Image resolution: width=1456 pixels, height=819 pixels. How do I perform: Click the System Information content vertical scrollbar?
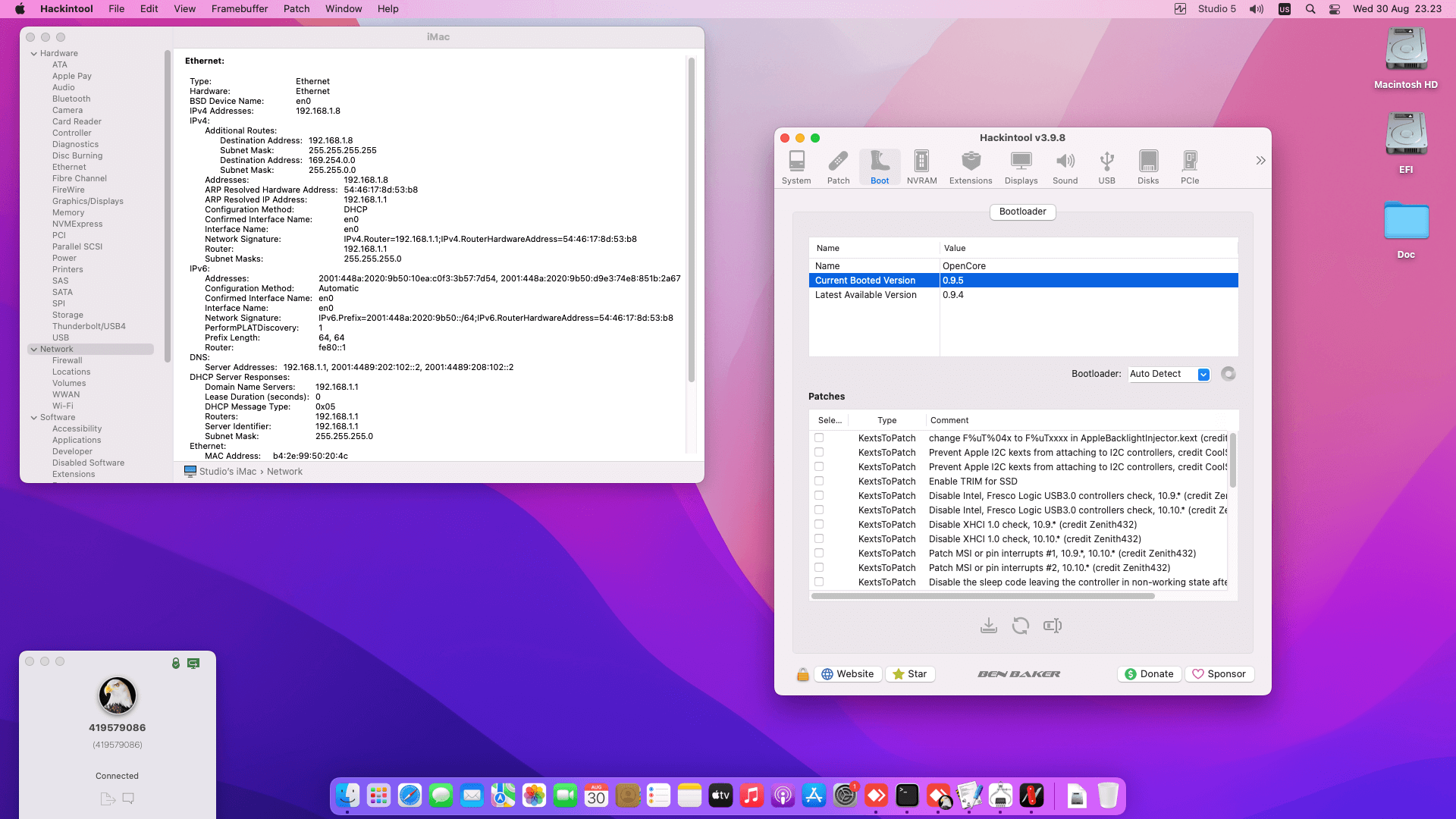click(x=692, y=220)
